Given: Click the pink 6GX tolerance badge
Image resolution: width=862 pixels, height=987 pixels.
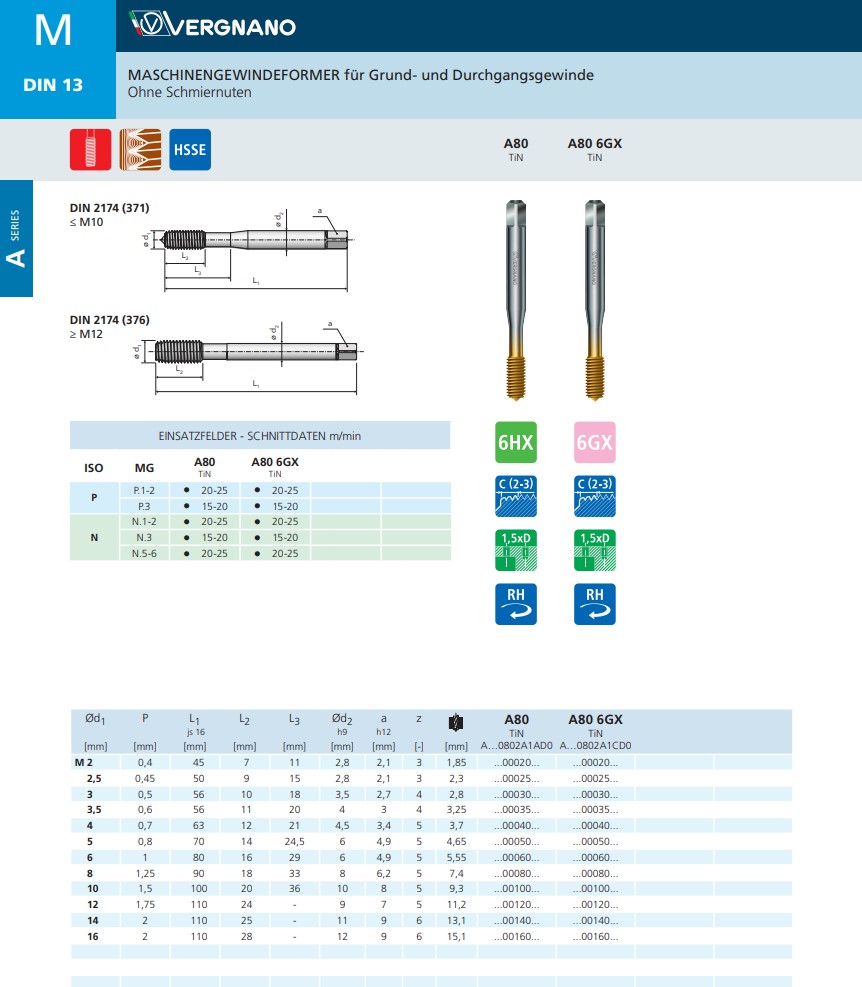Looking at the screenshot, I should [x=594, y=442].
